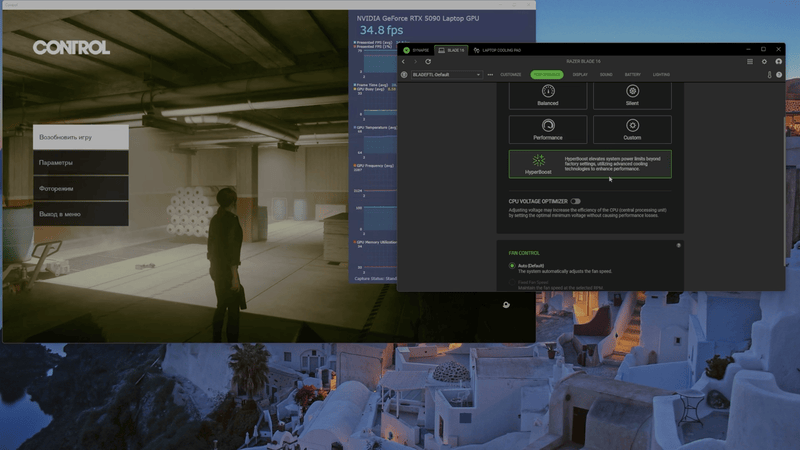Click the refresh icon in Synapse

[x=428, y=62]
